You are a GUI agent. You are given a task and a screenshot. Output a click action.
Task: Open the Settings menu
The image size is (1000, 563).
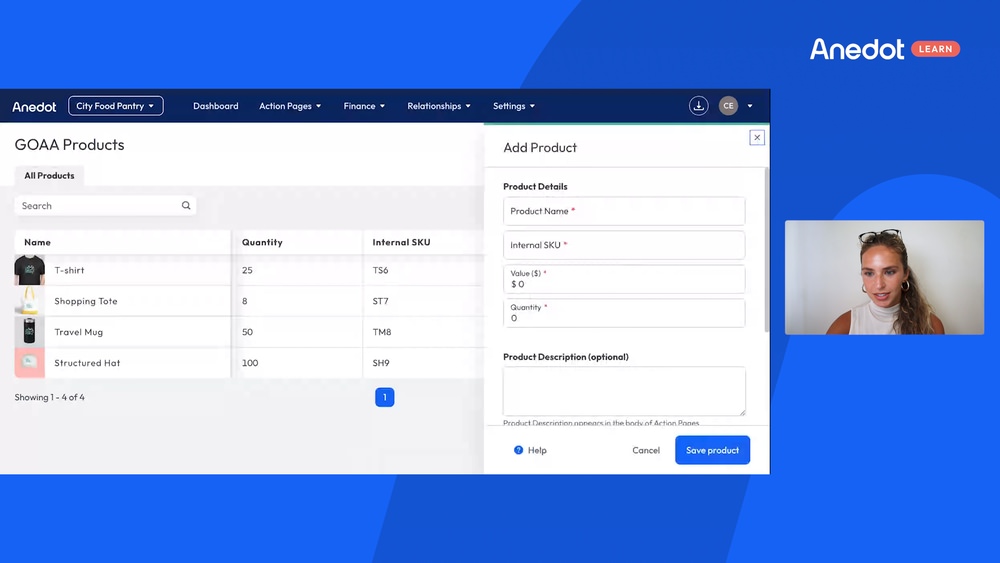pos(514,106)
